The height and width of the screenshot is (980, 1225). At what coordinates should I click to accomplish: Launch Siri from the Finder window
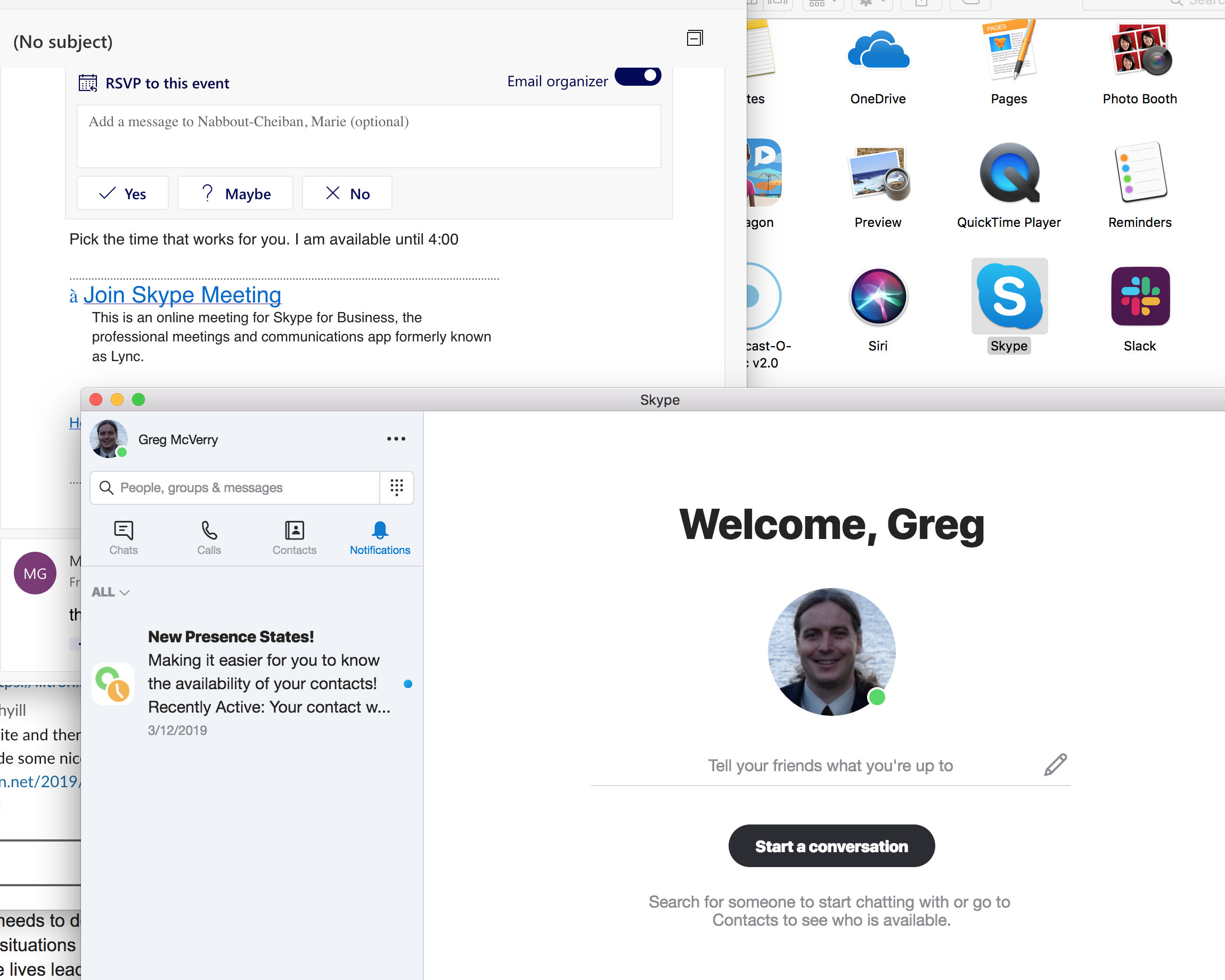click(x=878, y=297)
